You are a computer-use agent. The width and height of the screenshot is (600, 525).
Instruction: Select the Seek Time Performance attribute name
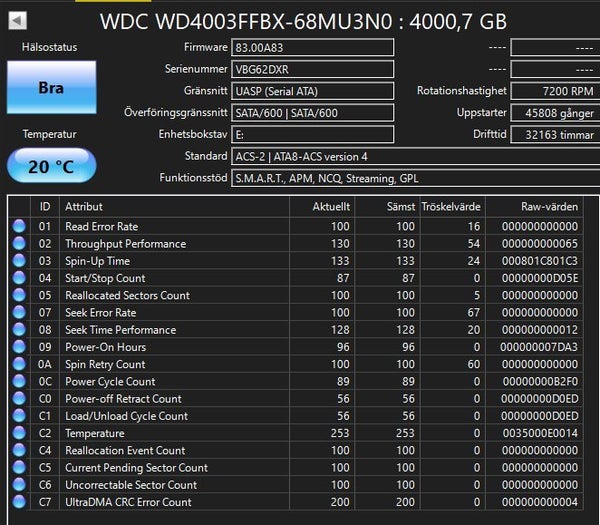pyautogui.click(x=121, y=330)
